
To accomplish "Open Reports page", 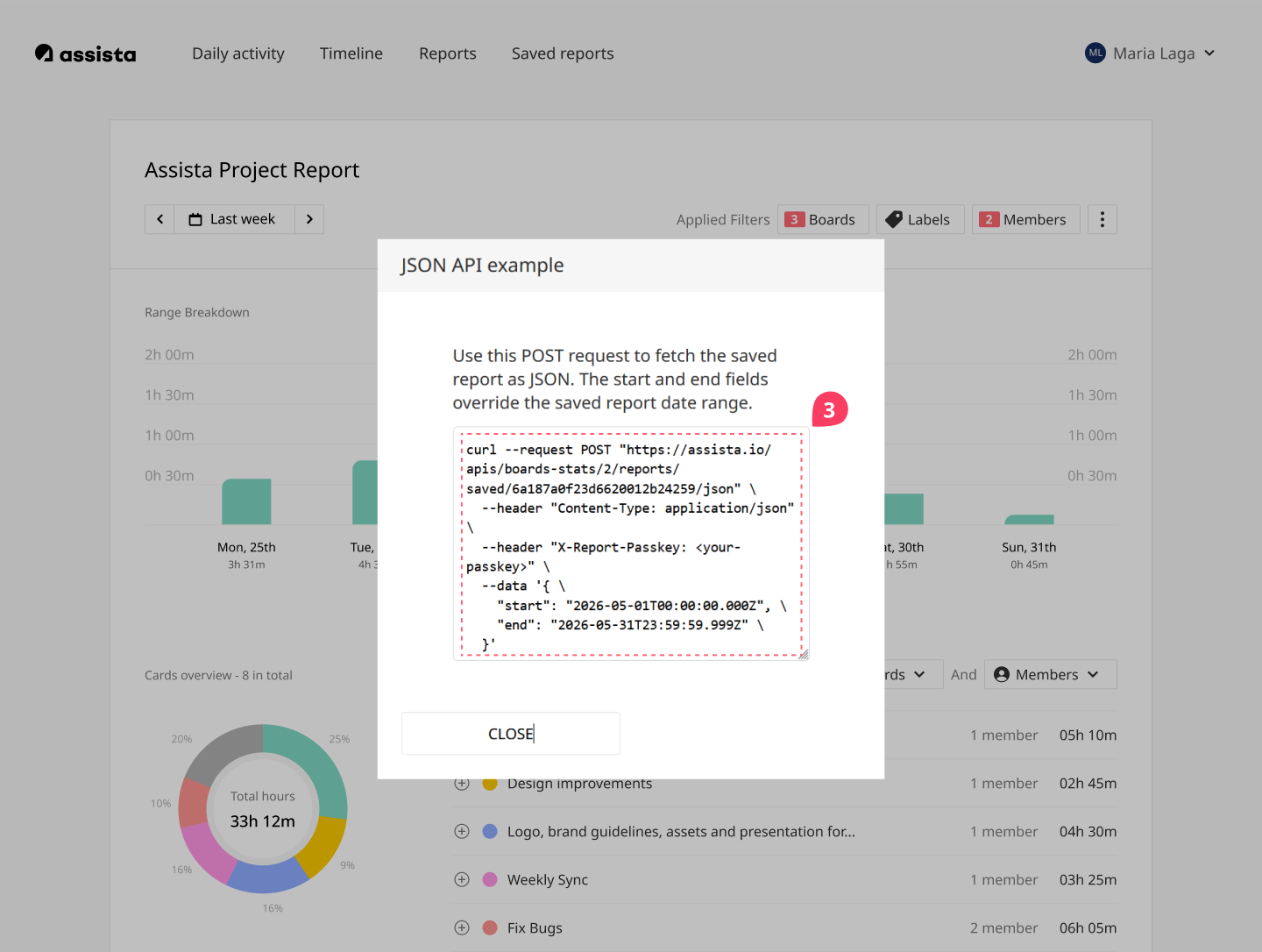I will pos(448,53).
